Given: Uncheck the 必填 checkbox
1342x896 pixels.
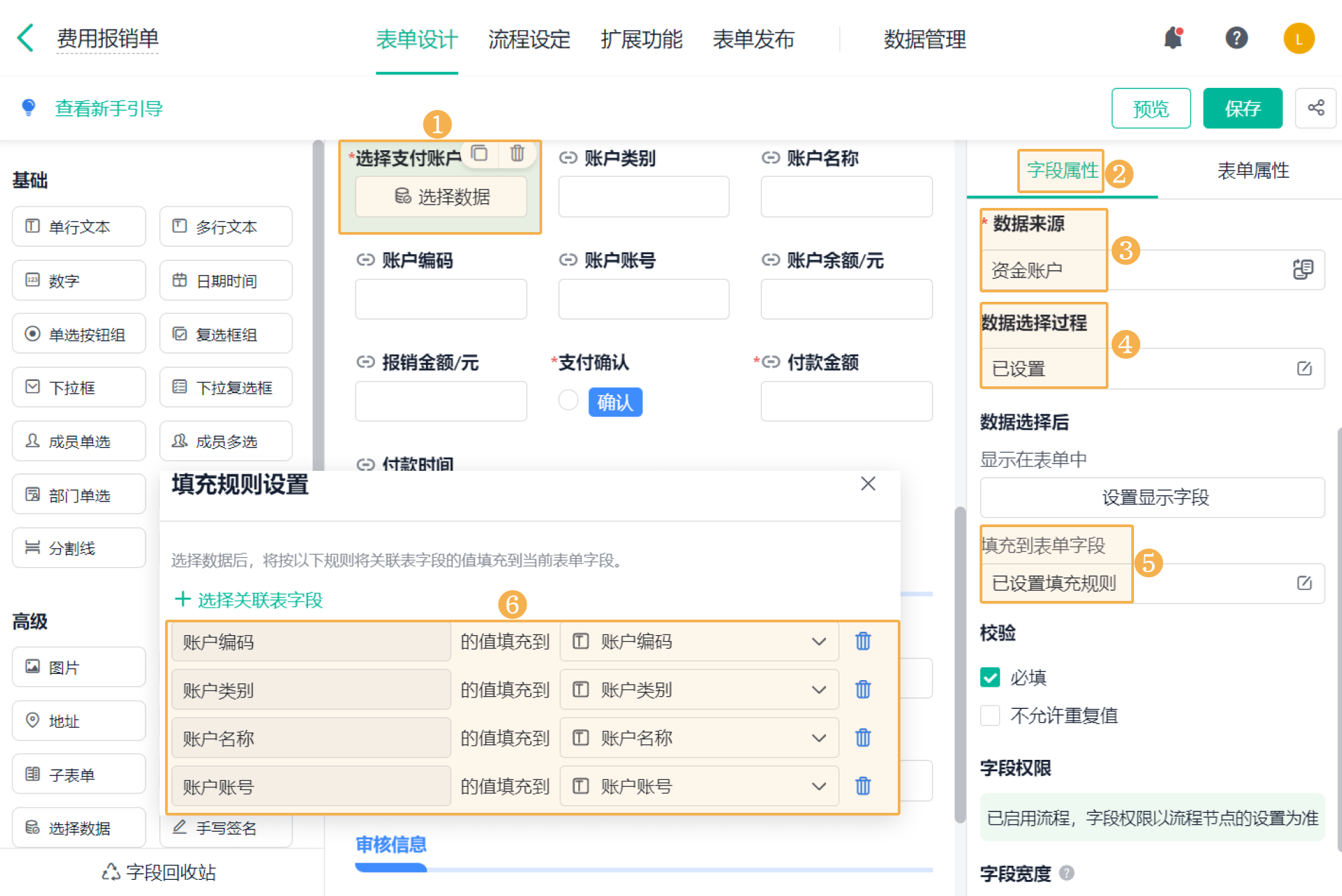Looking at the screenshot, I should (x=990, y=677).
